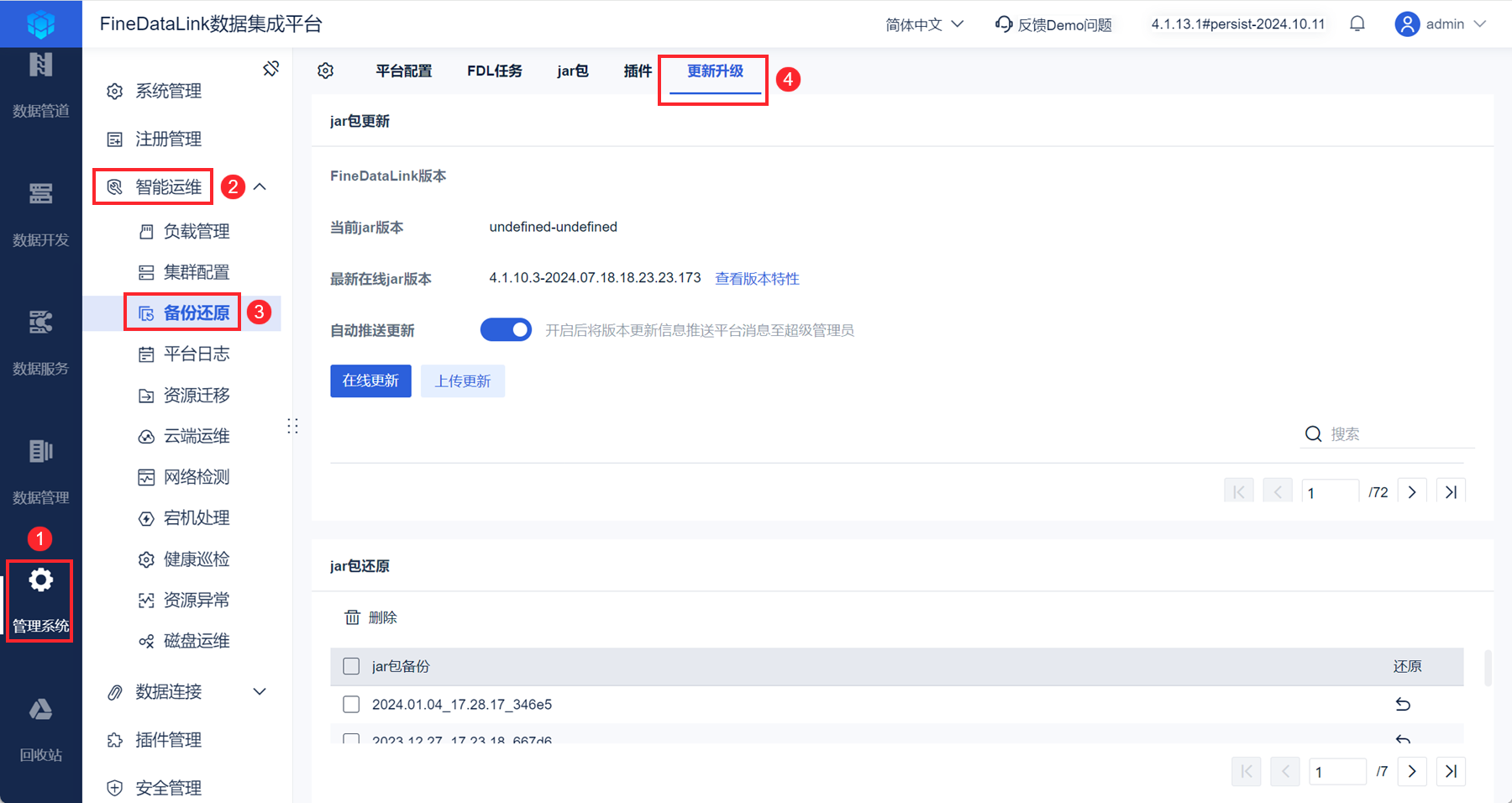Open 注册管理 in the sidebar

pos(169,139)
